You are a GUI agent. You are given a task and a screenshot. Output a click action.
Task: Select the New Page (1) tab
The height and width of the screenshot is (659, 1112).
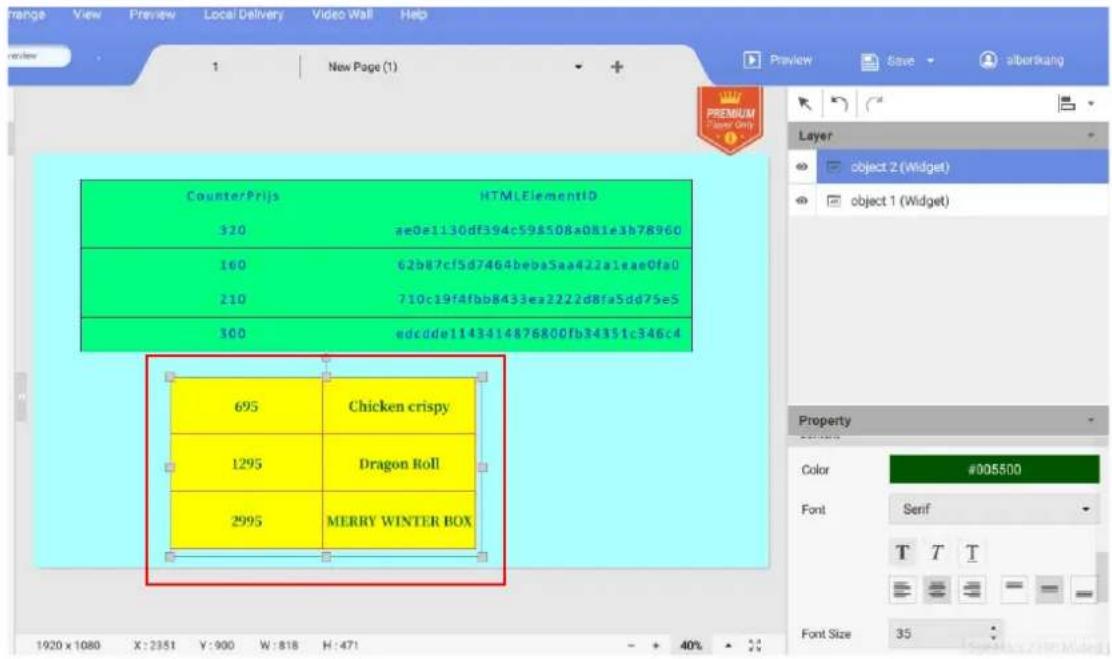pos(362,67)
